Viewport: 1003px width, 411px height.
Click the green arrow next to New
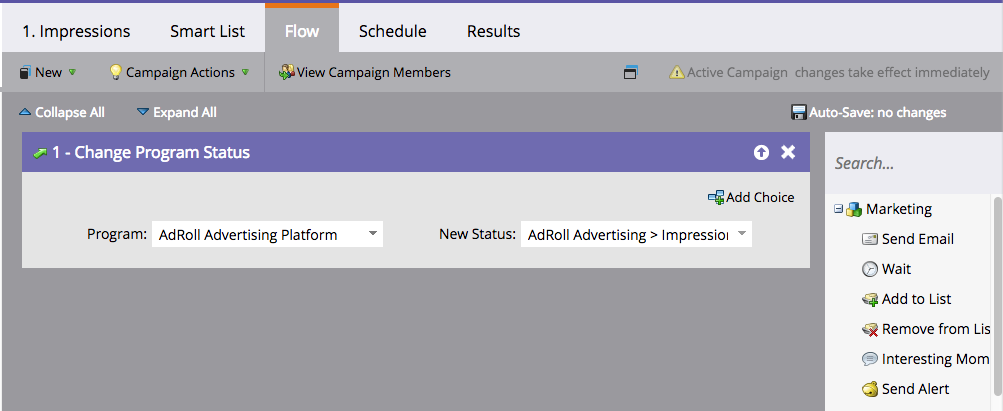(x=72, y=72)
